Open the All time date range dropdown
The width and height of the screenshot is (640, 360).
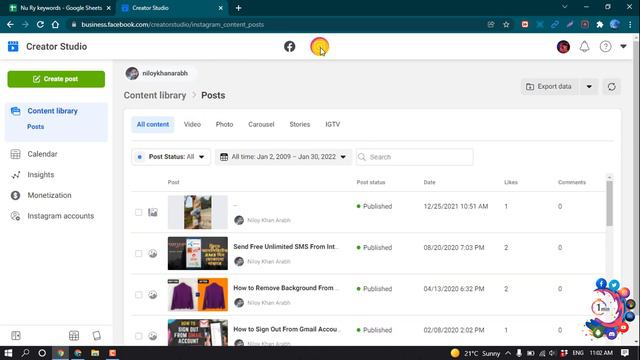click(x=283, y=157)
